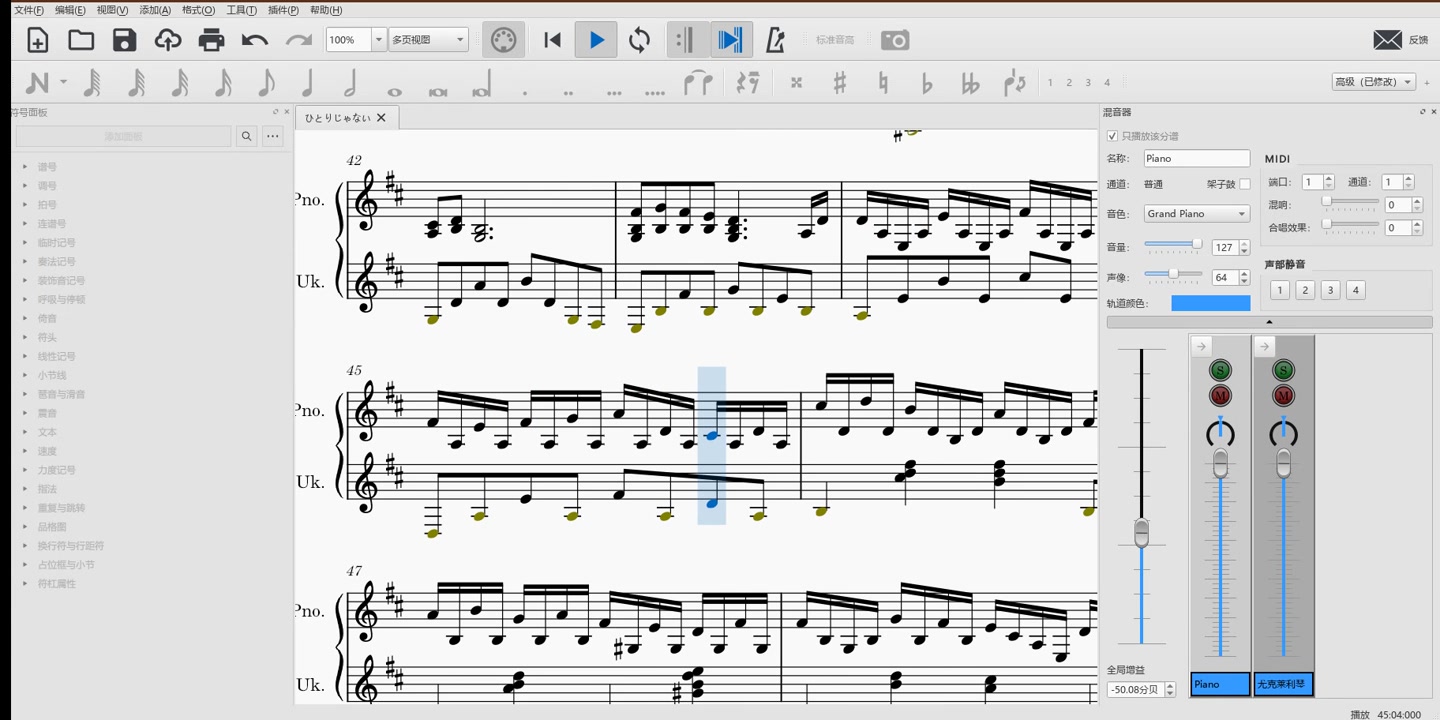Screen dimensions: 1440x720
Task: Open the 添加 menu
Action: coord(155,10)
